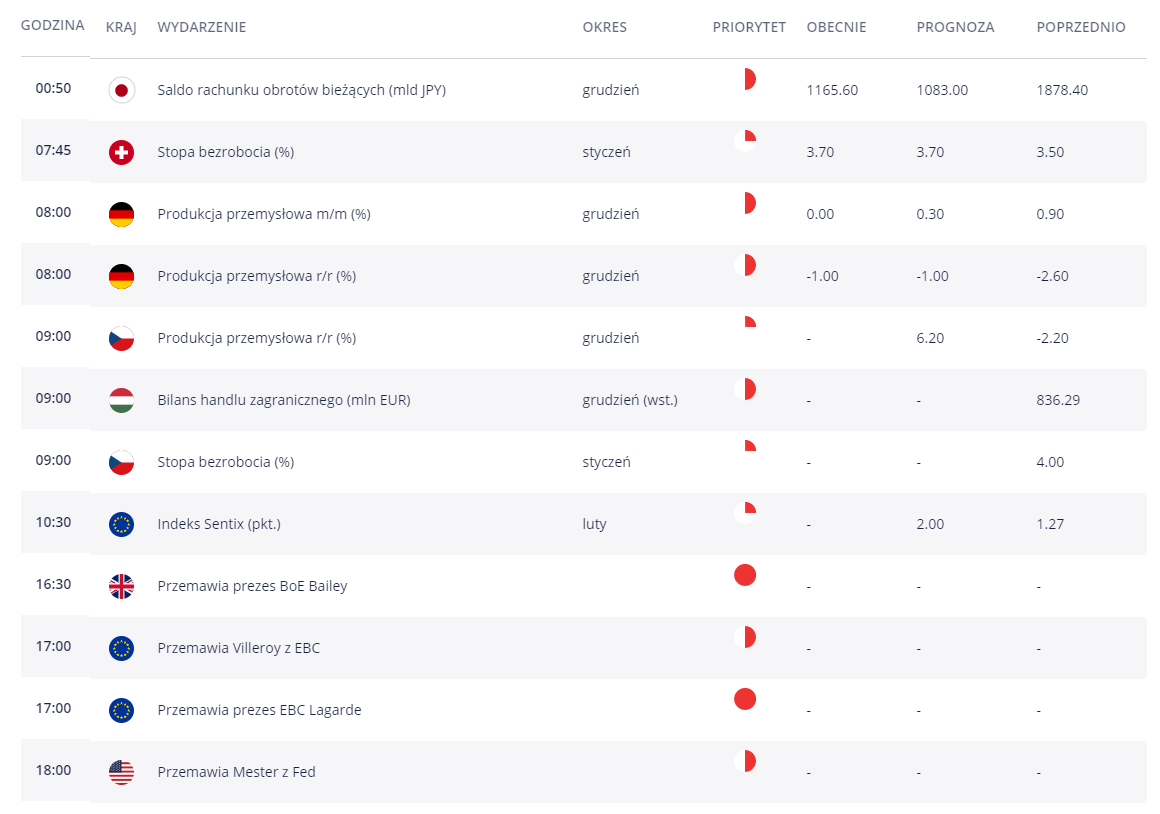1160x814 pixels.
Task: Click the 1165.60 current value for Japan
Action: coord(832,90)
